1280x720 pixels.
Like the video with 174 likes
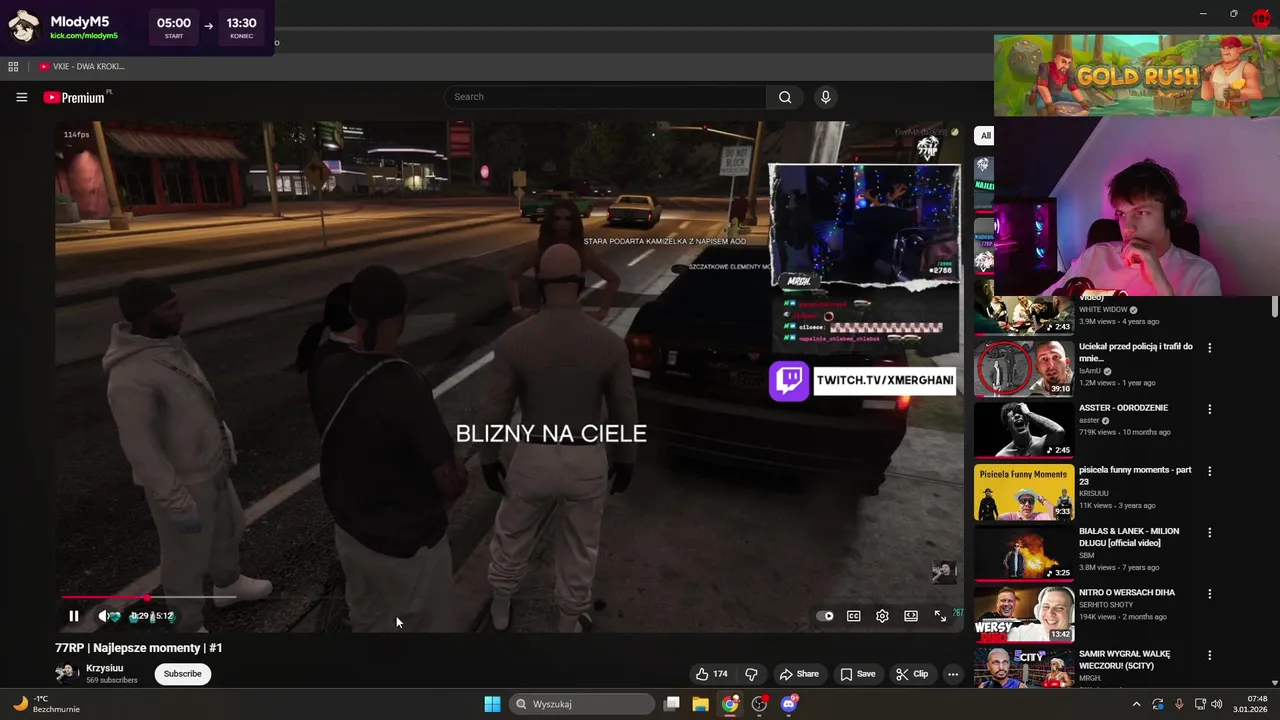711,674
